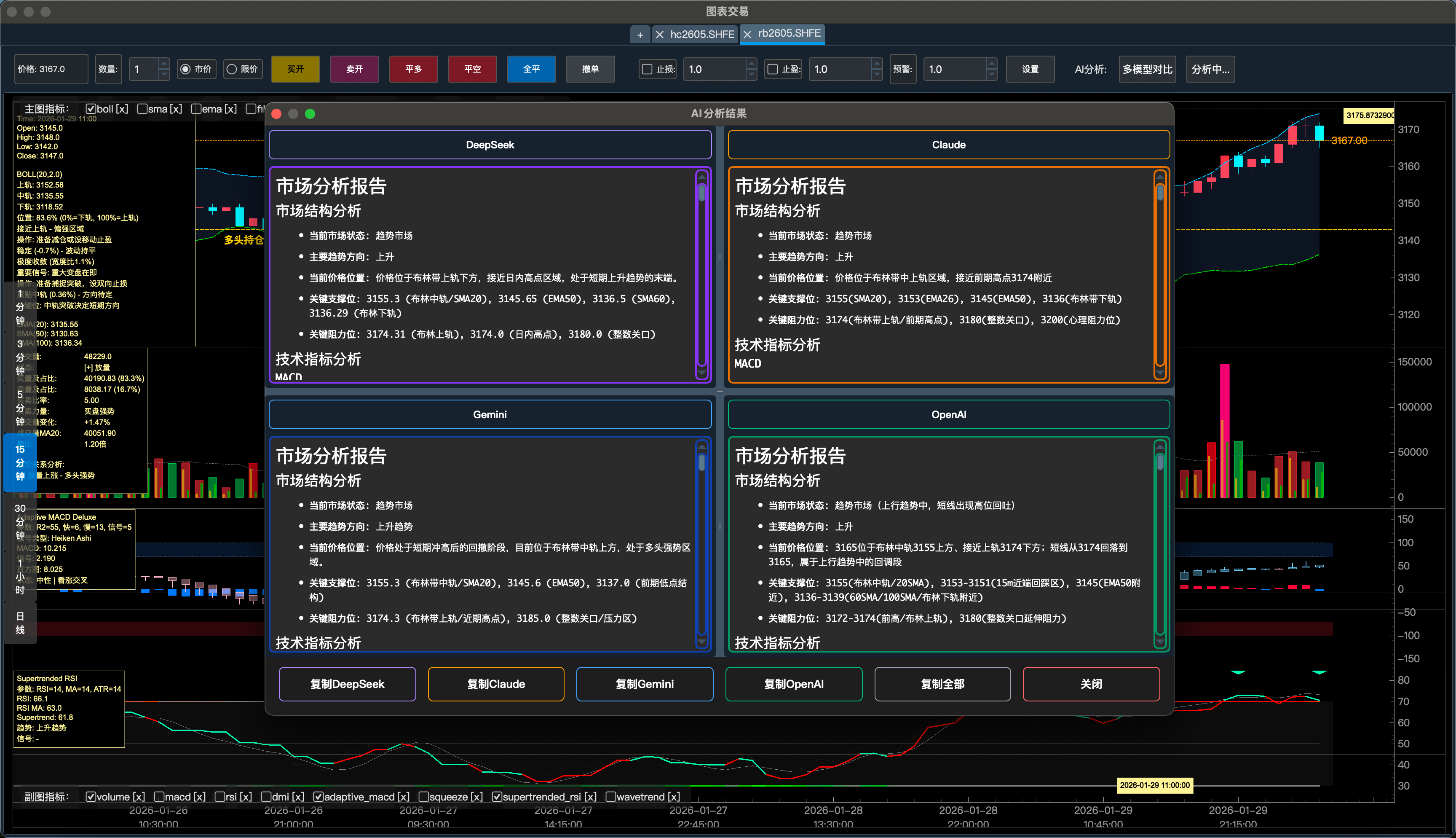The width and height of the screenshot is (1456, 838).
Task: Enable the macd sub-indicator checkbox
Action: pos(159,797)
